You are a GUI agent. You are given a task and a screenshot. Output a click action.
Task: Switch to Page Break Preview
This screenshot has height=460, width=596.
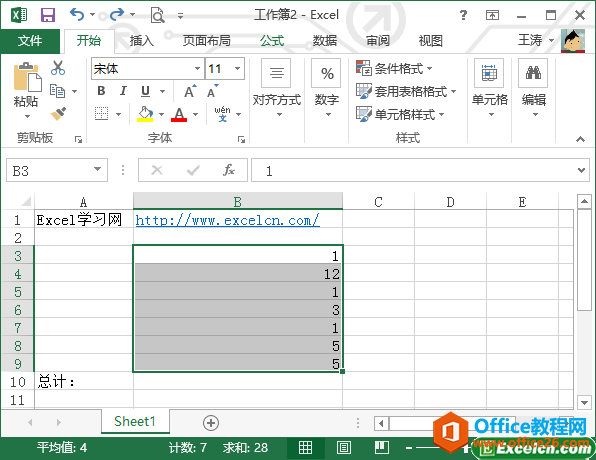(382, 447)
